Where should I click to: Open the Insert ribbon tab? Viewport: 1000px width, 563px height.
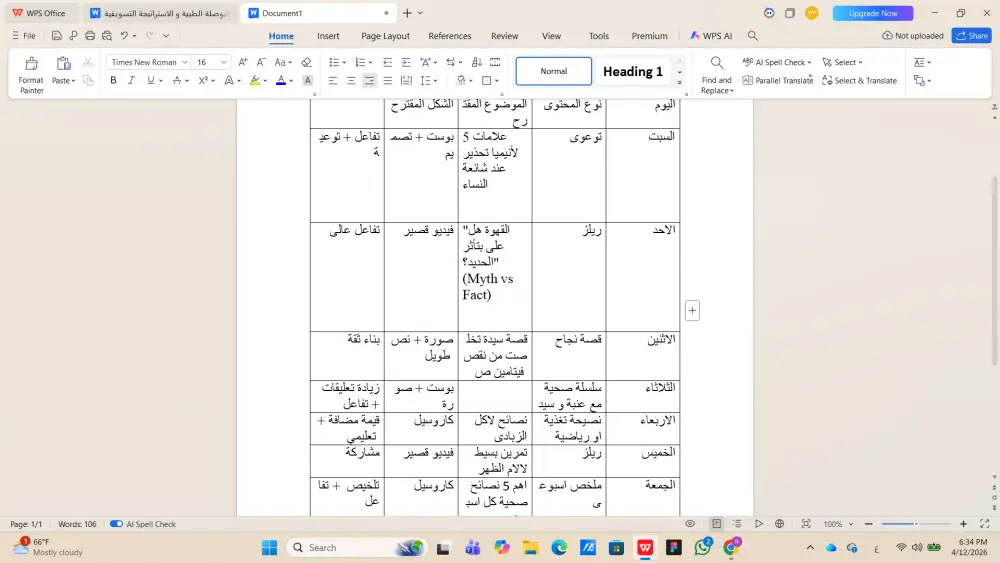328,36
